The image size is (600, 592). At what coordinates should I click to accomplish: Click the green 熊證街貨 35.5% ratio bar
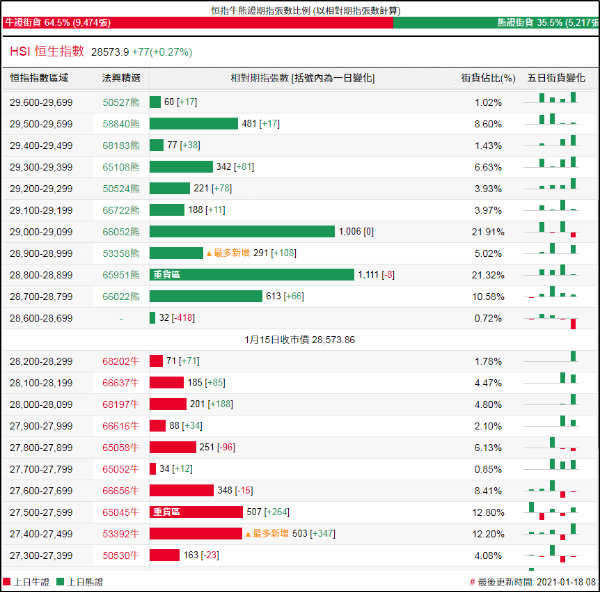pyautogui.click(x=496, y=23)
